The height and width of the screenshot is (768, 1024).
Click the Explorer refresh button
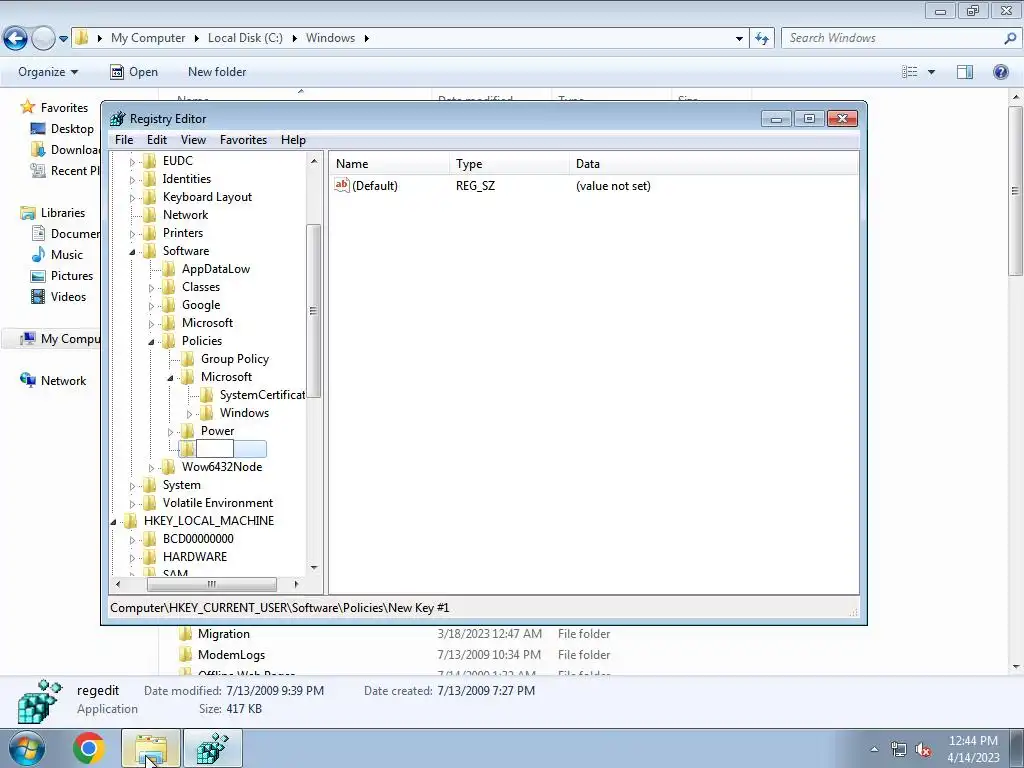pos(762,39)
